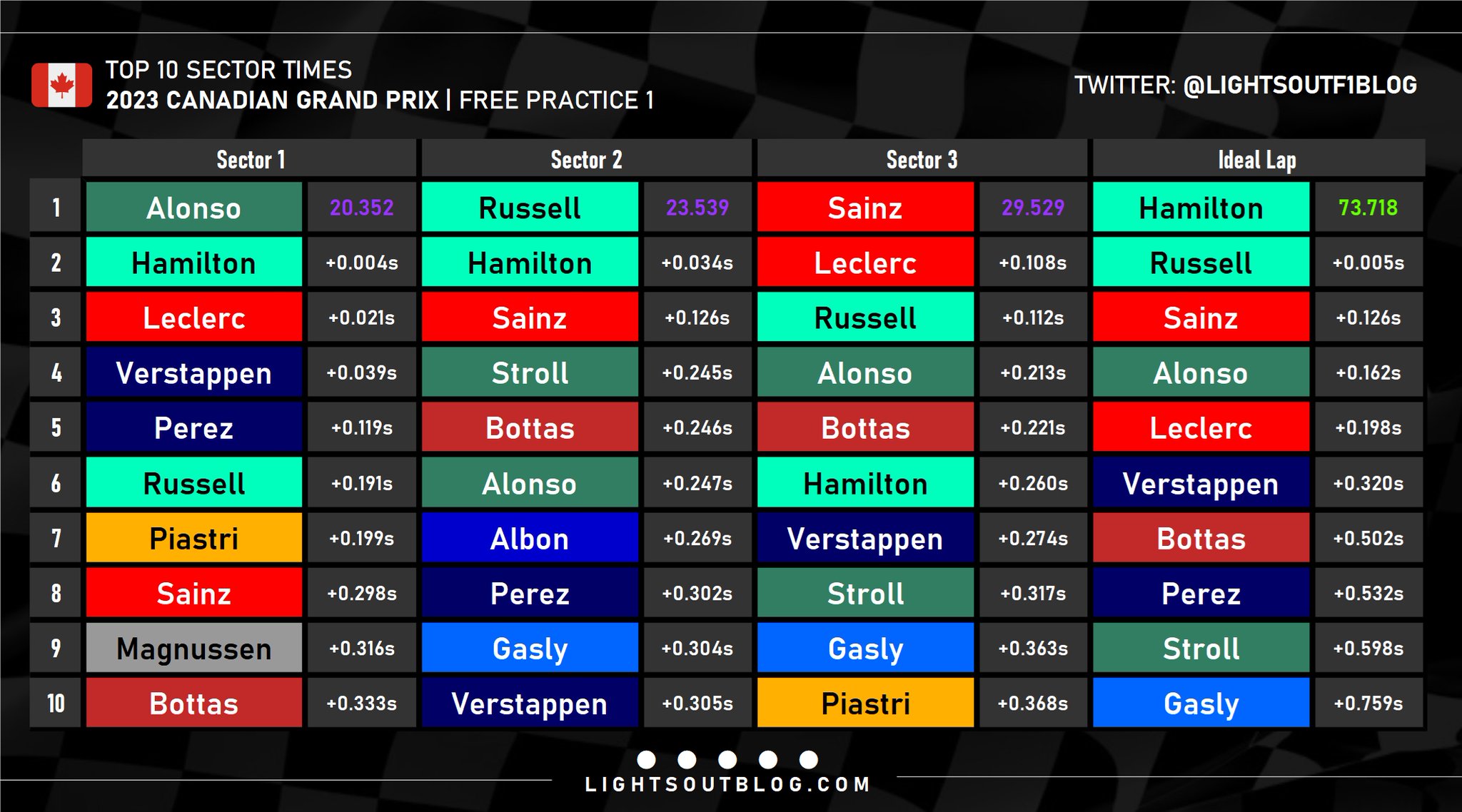The image size is (1462, 812).
Task: Click the last white pagination dot
Action: tap(809, 759)
